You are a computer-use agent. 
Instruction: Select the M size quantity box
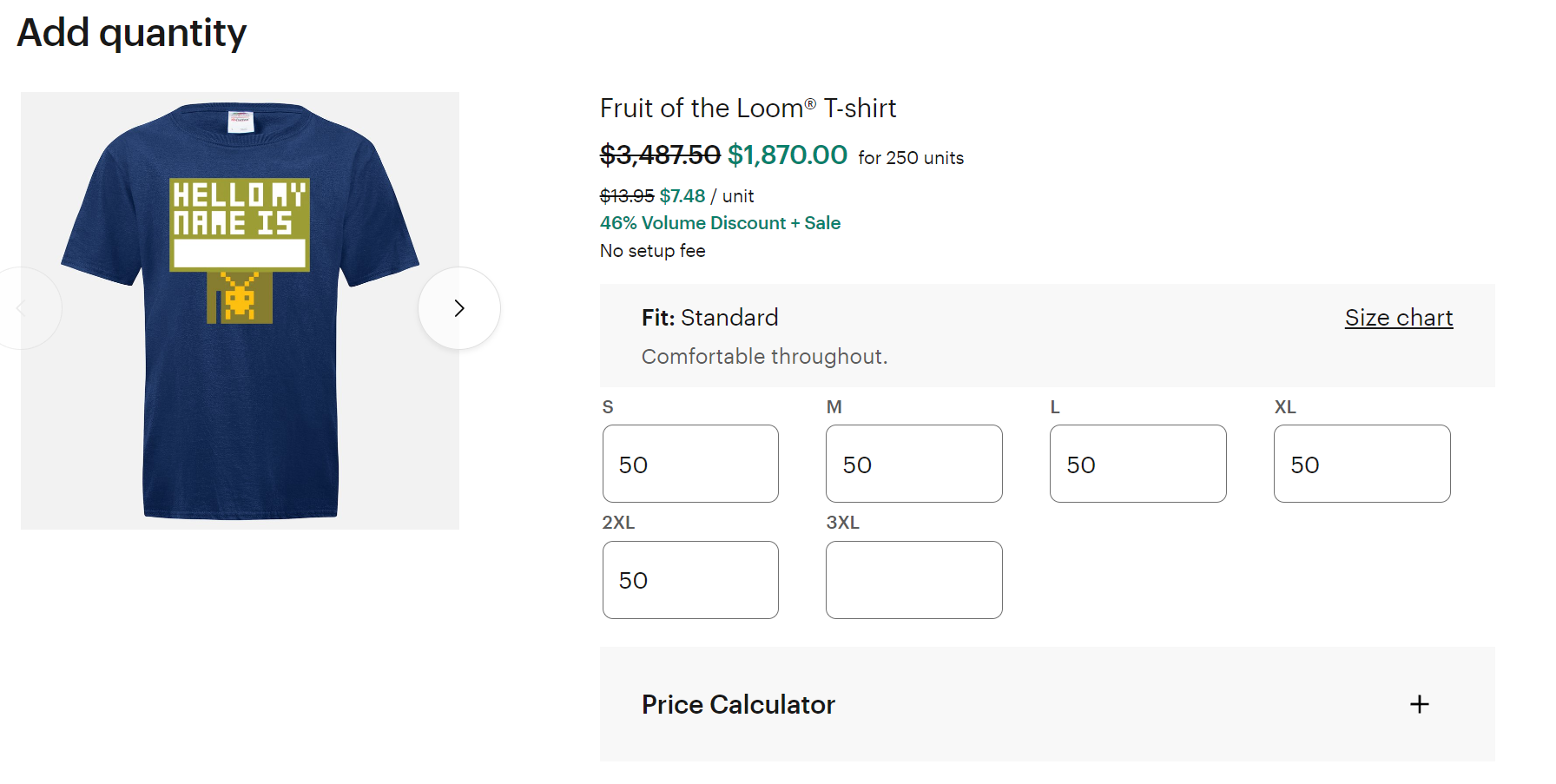[x=913, y=464]
